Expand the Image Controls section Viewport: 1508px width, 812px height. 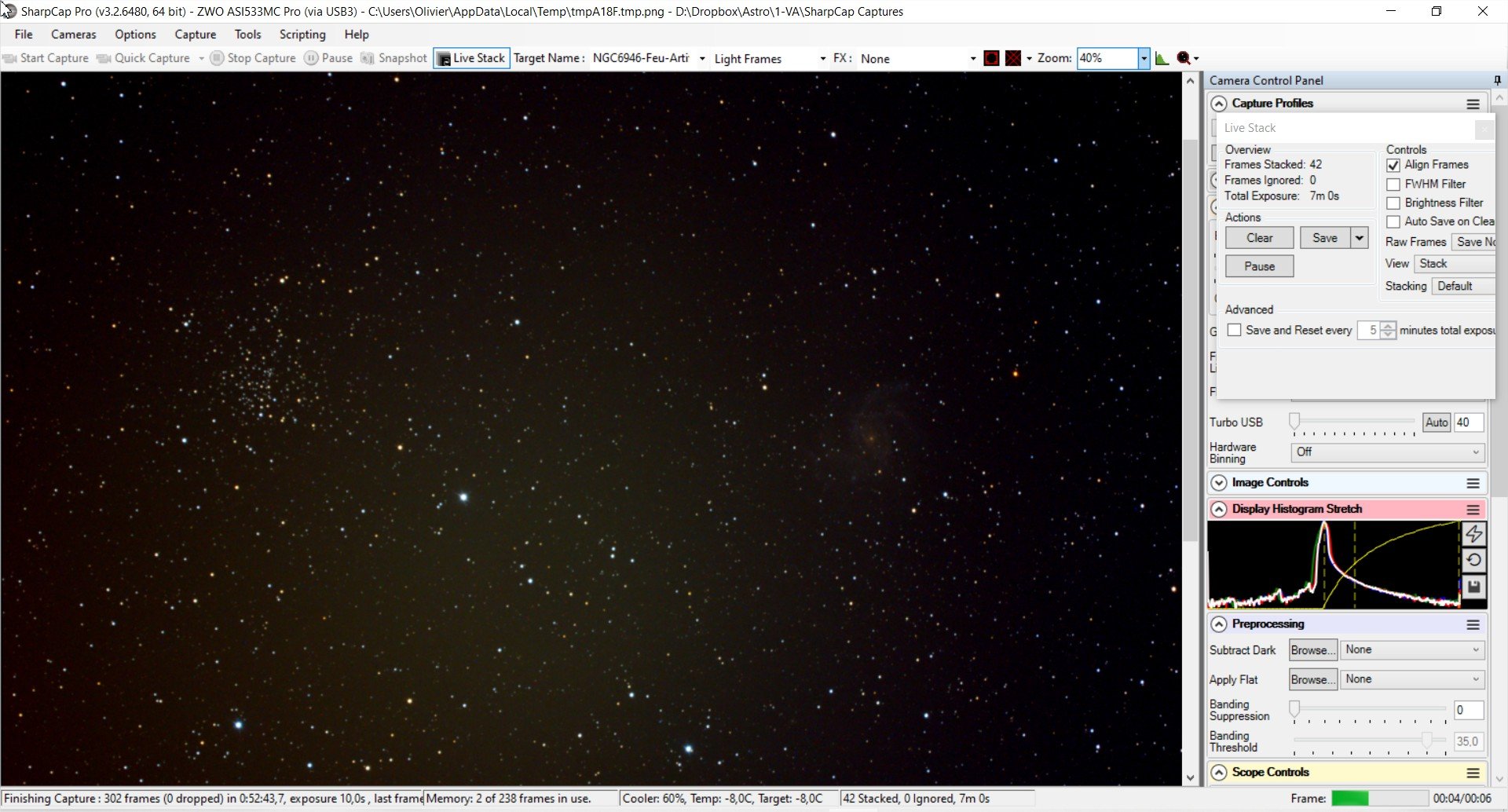(x=1219, y=483)
